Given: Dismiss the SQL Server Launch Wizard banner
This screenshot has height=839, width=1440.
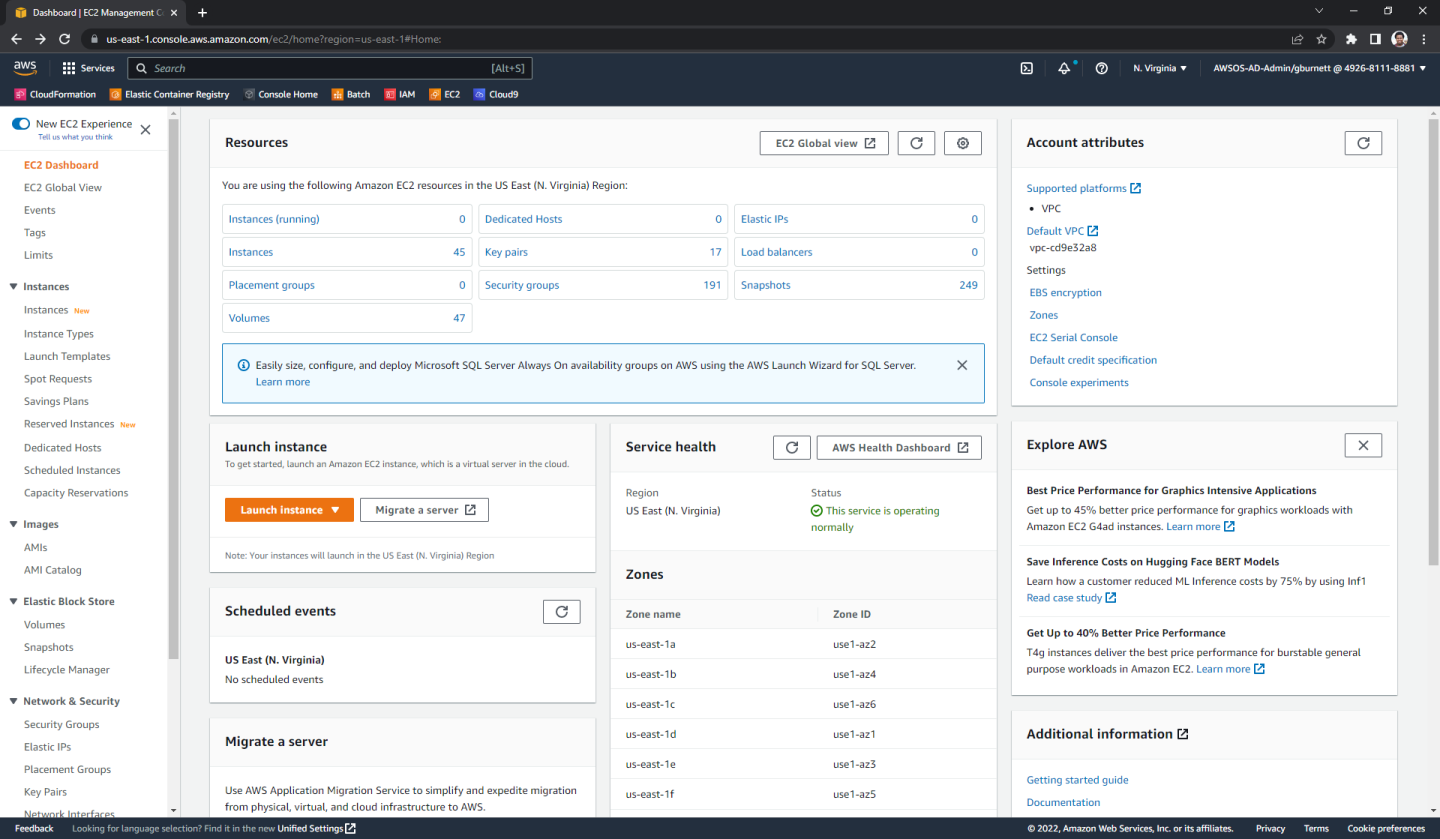Looking at the screenshot, I should coord(962,365).
